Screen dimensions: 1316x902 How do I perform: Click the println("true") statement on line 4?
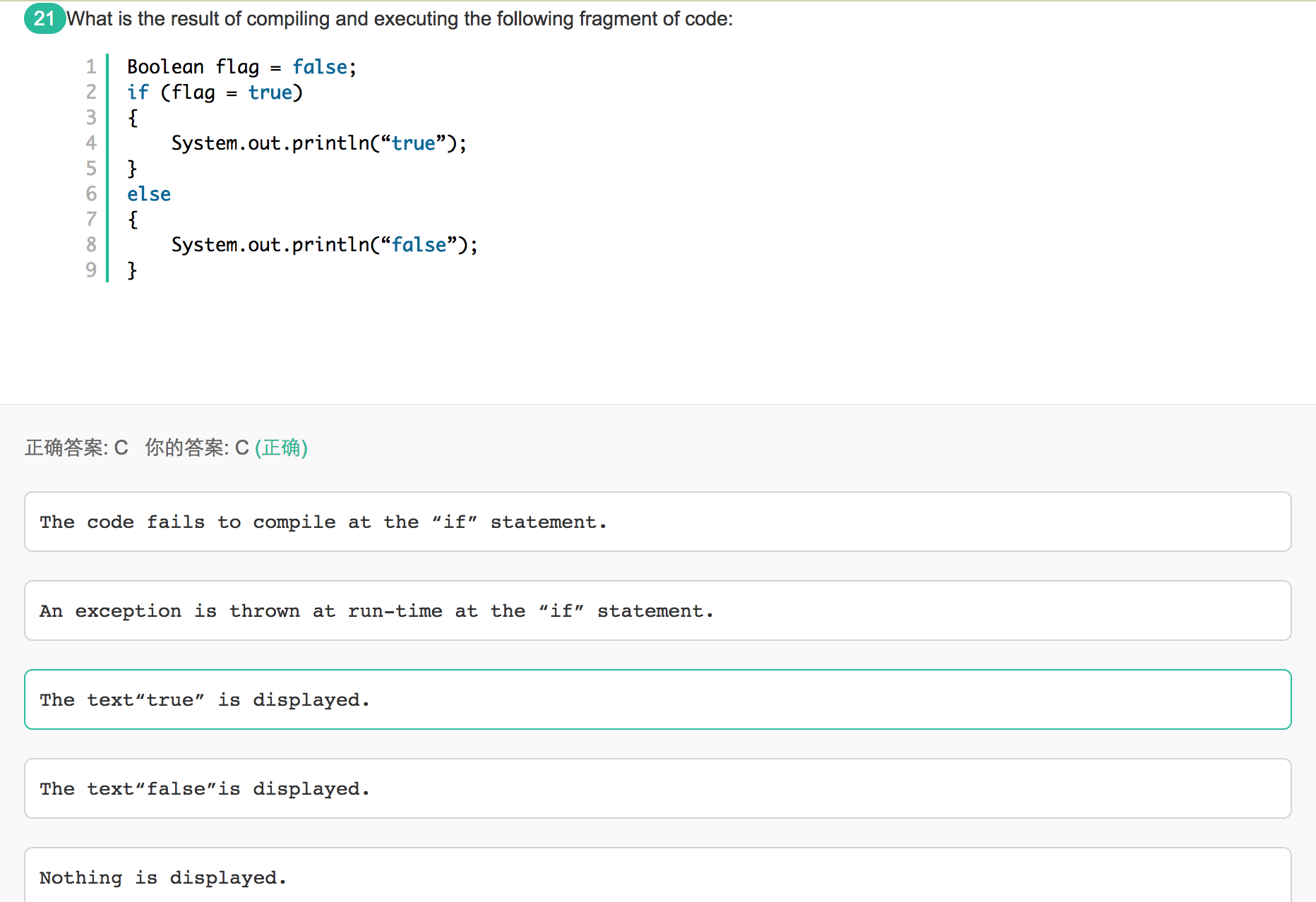pos(318,143)
